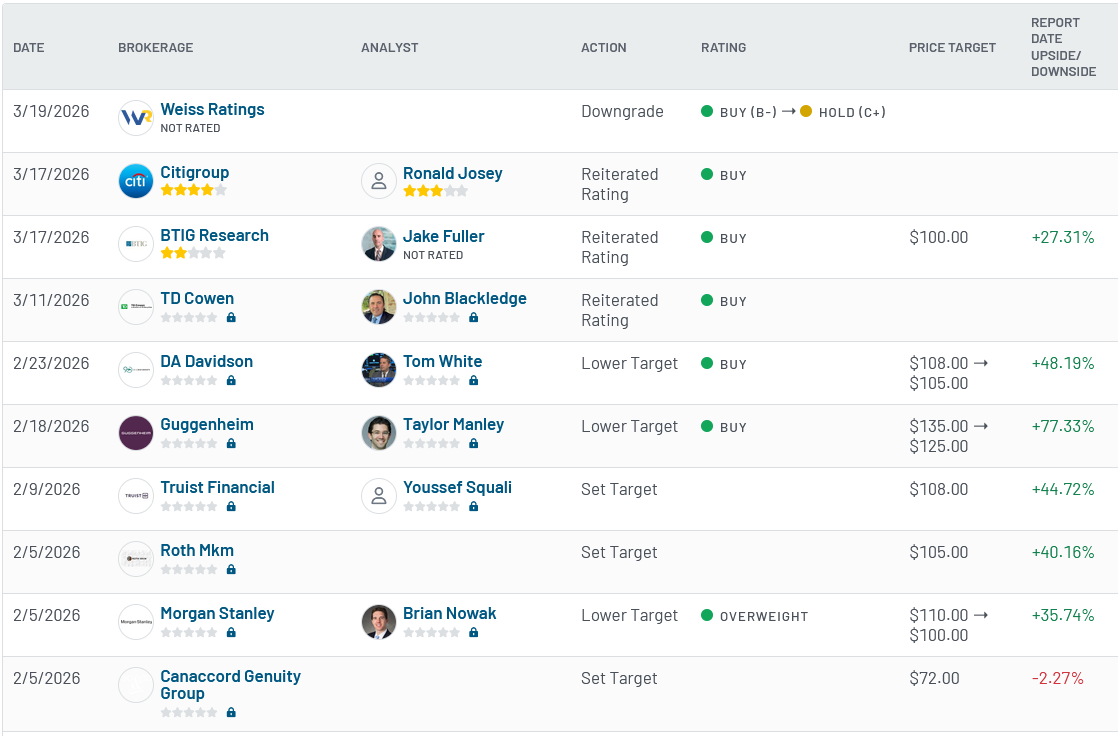1118x736 pixels.
Task: Click the lock icon under Morgan Stanley
Action: point(231,632)
